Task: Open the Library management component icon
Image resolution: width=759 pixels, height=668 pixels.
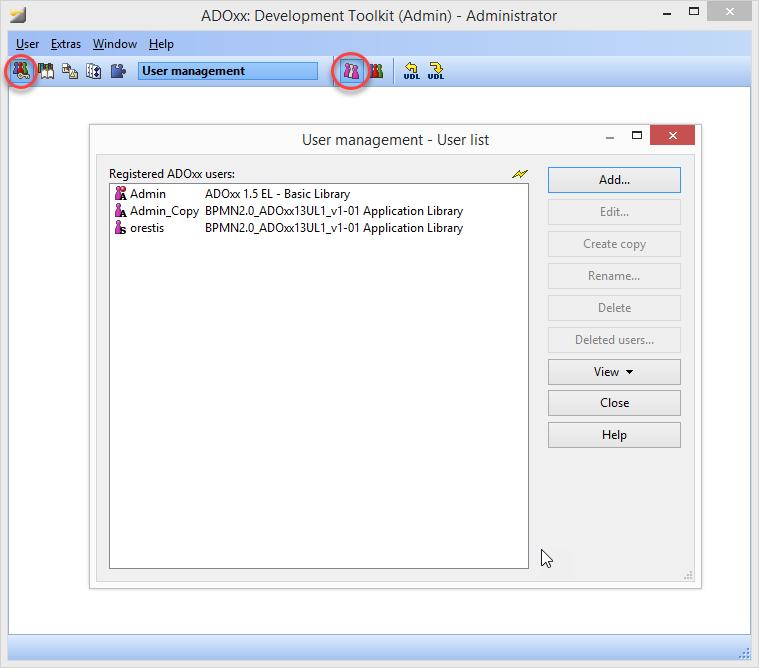Action: pos(46,71)
